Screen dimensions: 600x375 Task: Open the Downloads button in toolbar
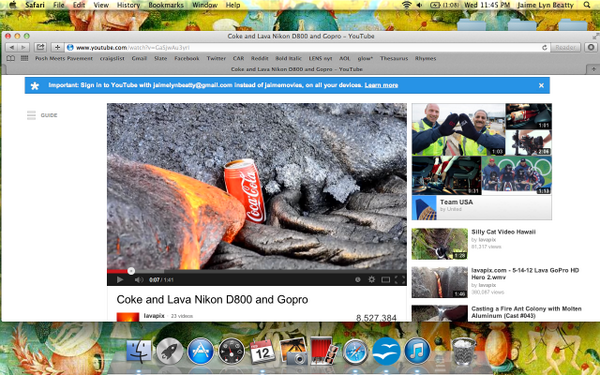click(590, 47)
